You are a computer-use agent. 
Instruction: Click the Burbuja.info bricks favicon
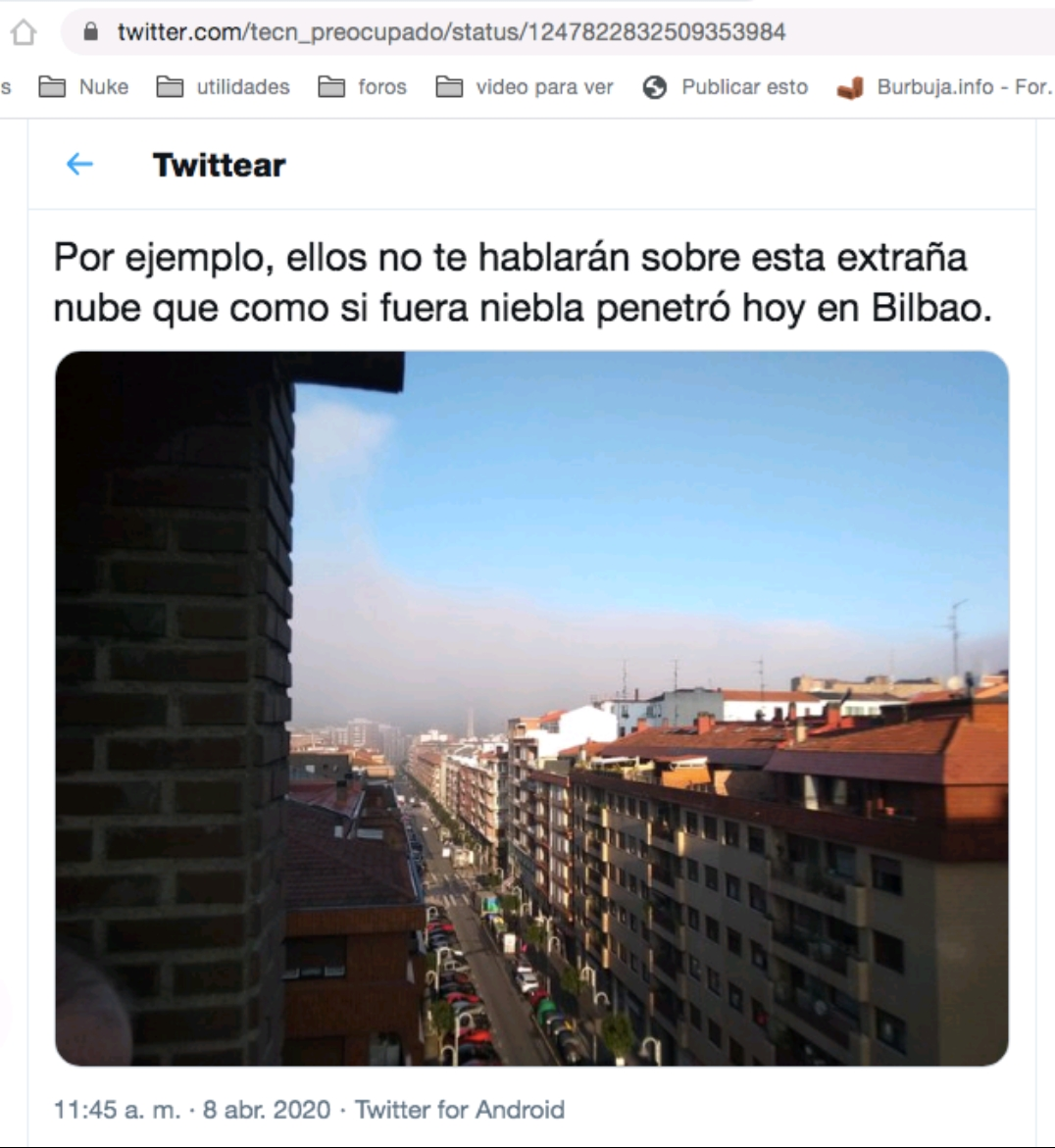pyautogui.click(x=850, y=88)
